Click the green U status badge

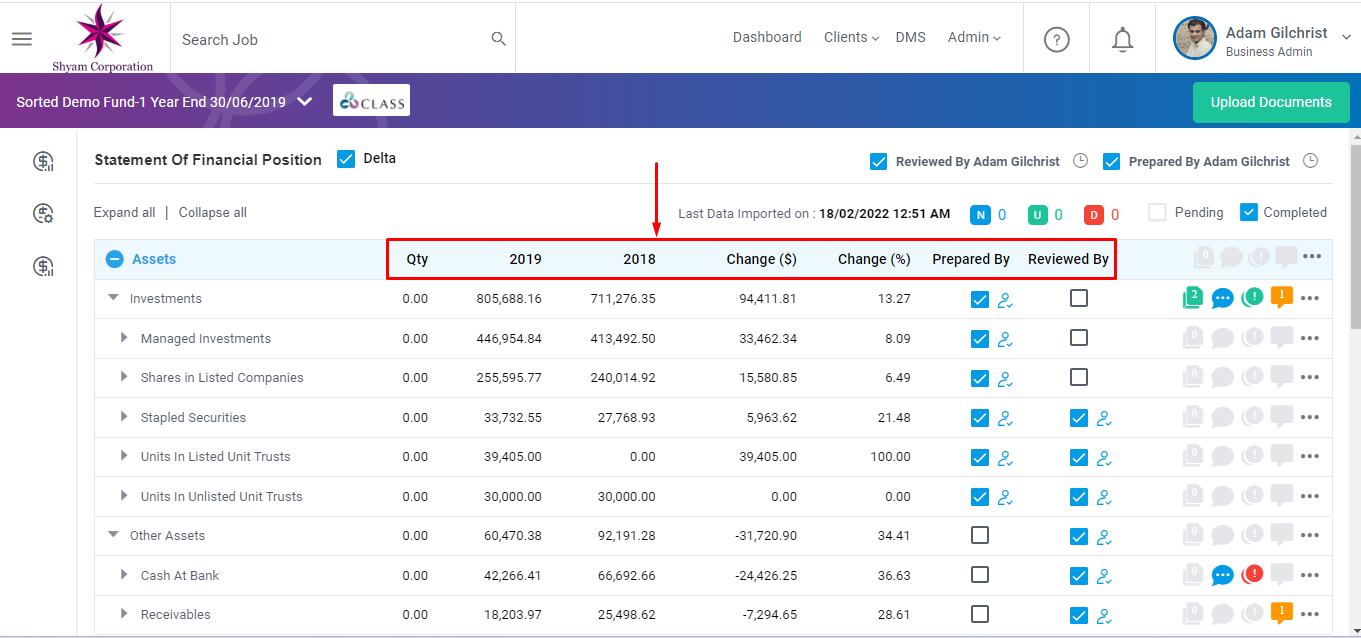click(1036, 214)
